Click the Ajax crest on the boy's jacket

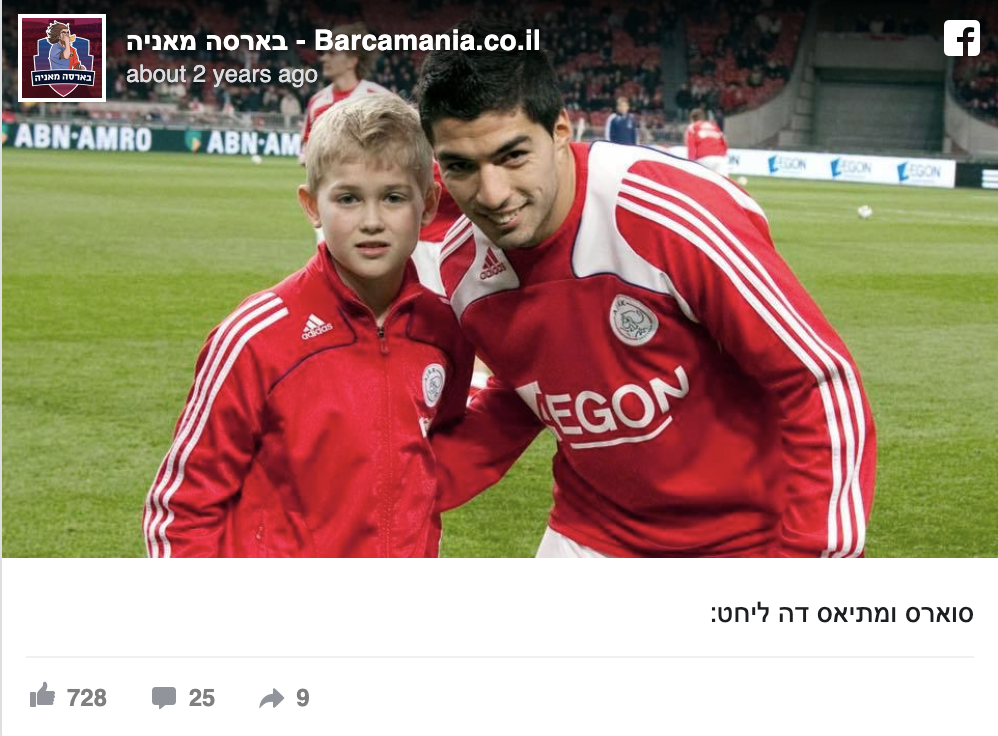click(433, 385)
